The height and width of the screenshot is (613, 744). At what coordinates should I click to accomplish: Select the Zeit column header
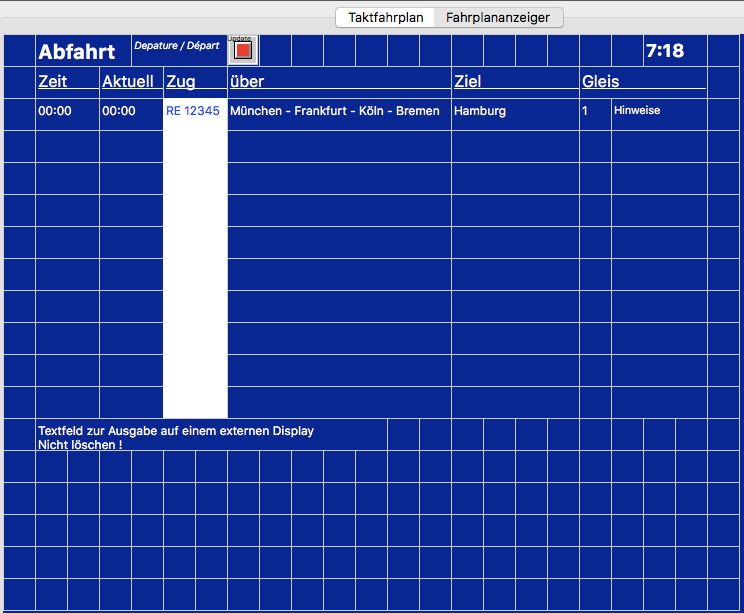click(x=53, y=81)
